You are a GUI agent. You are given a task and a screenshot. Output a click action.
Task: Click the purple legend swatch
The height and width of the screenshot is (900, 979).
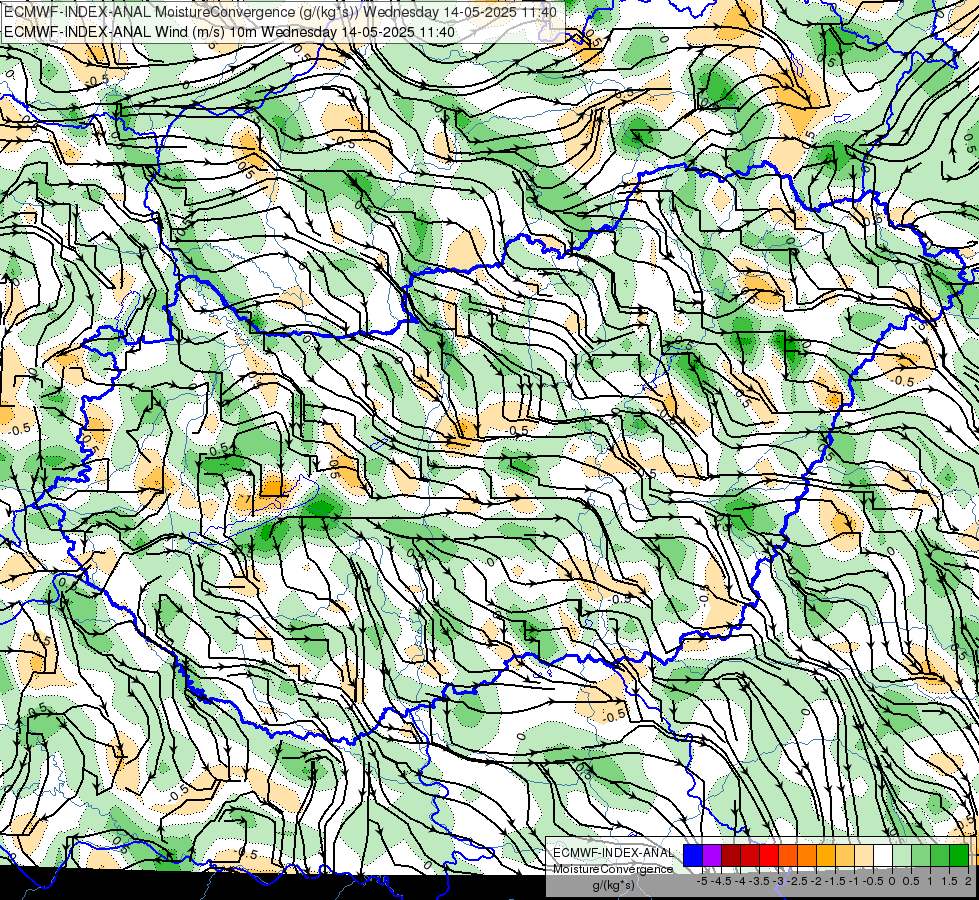712,855
